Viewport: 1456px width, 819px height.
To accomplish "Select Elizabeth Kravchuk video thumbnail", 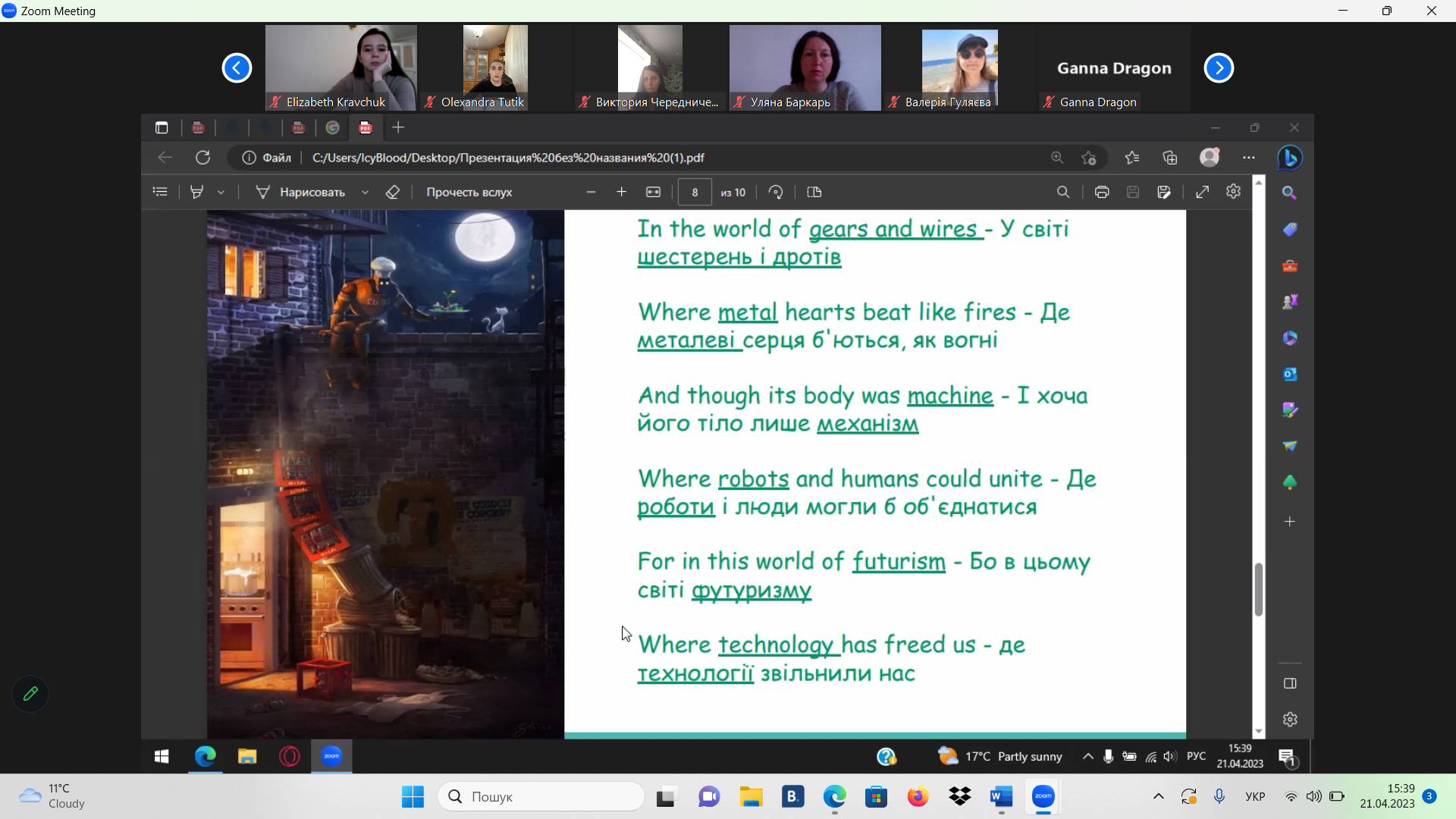I will click(x=341, y=68).
